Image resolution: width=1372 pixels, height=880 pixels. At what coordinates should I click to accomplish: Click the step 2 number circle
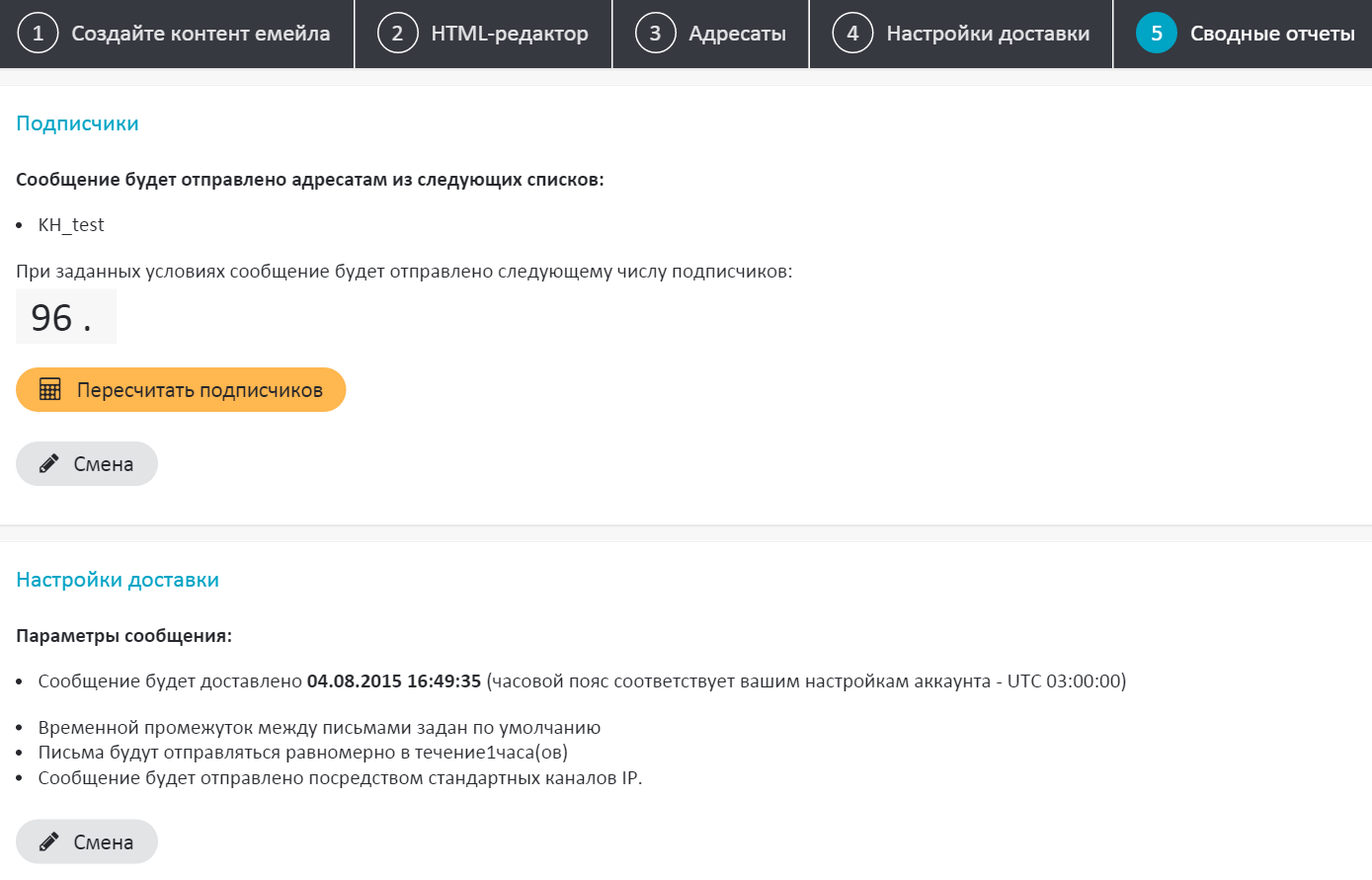(397, 34)
